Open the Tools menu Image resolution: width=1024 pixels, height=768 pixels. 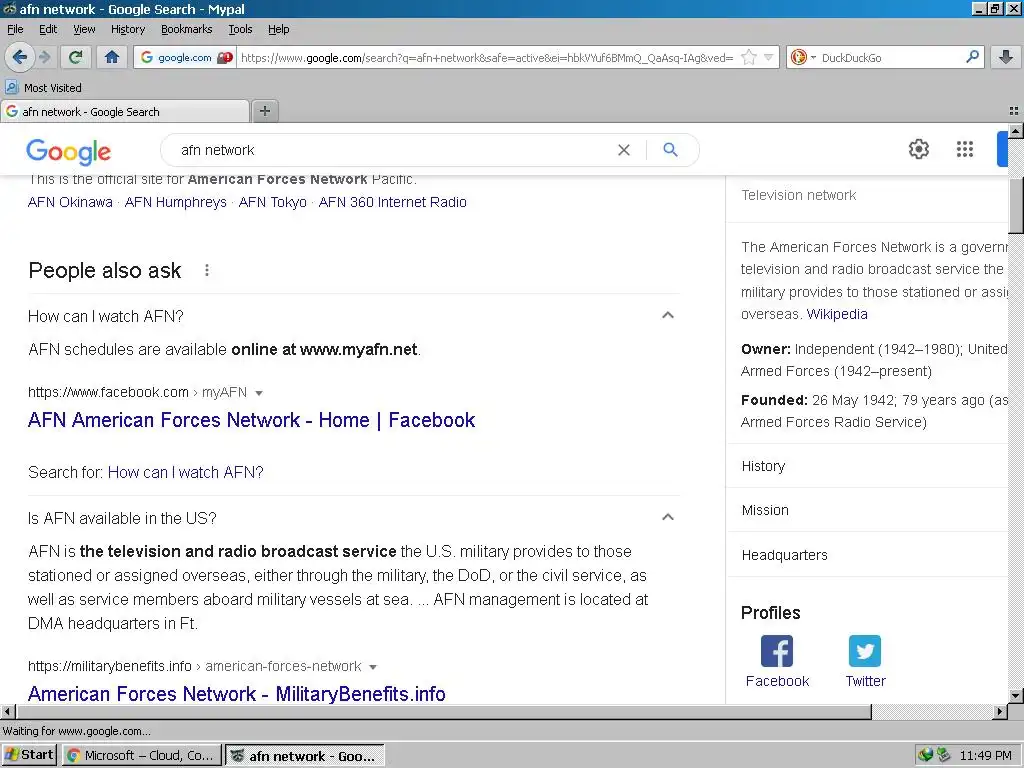(240, 29)
